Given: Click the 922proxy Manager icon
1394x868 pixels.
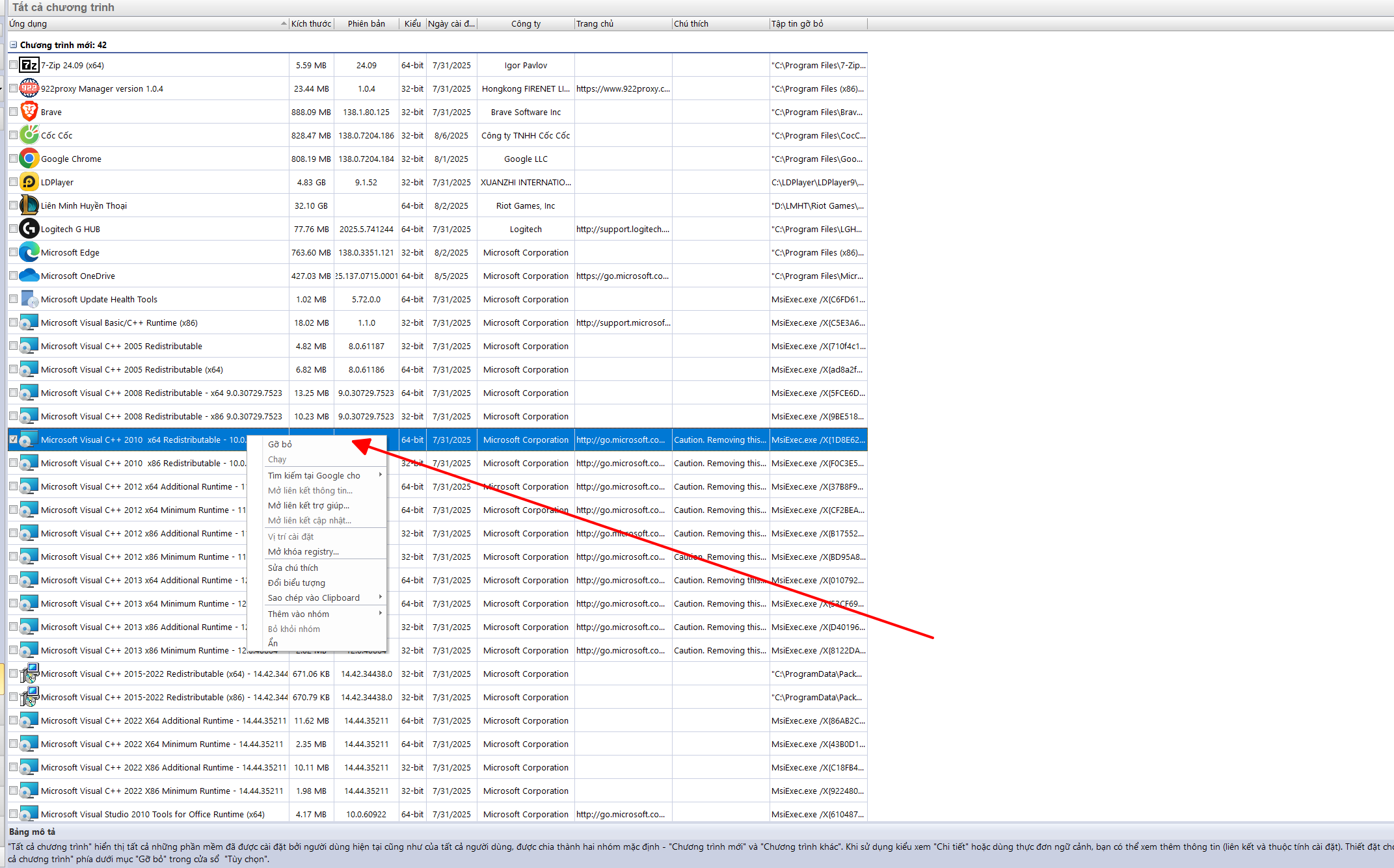Looking at the screenshot, I should (29, 88).
